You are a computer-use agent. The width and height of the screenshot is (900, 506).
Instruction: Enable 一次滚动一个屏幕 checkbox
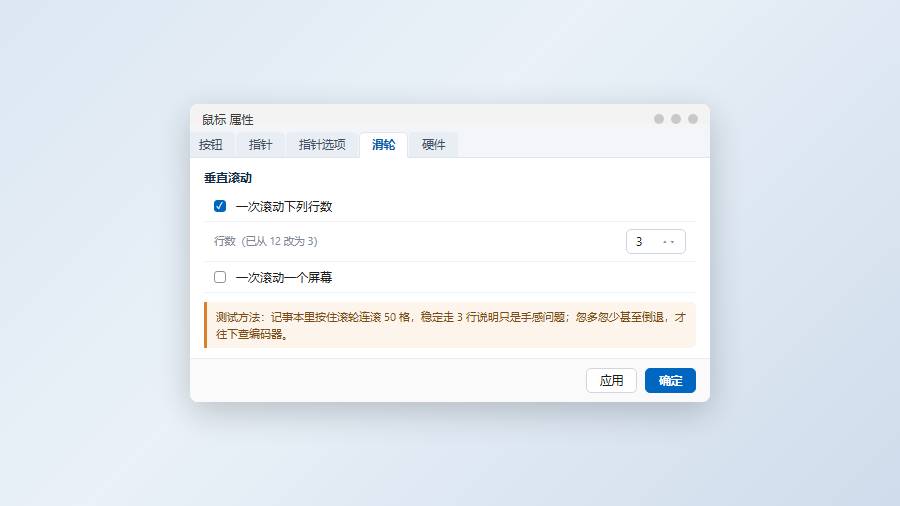point(220,277)
